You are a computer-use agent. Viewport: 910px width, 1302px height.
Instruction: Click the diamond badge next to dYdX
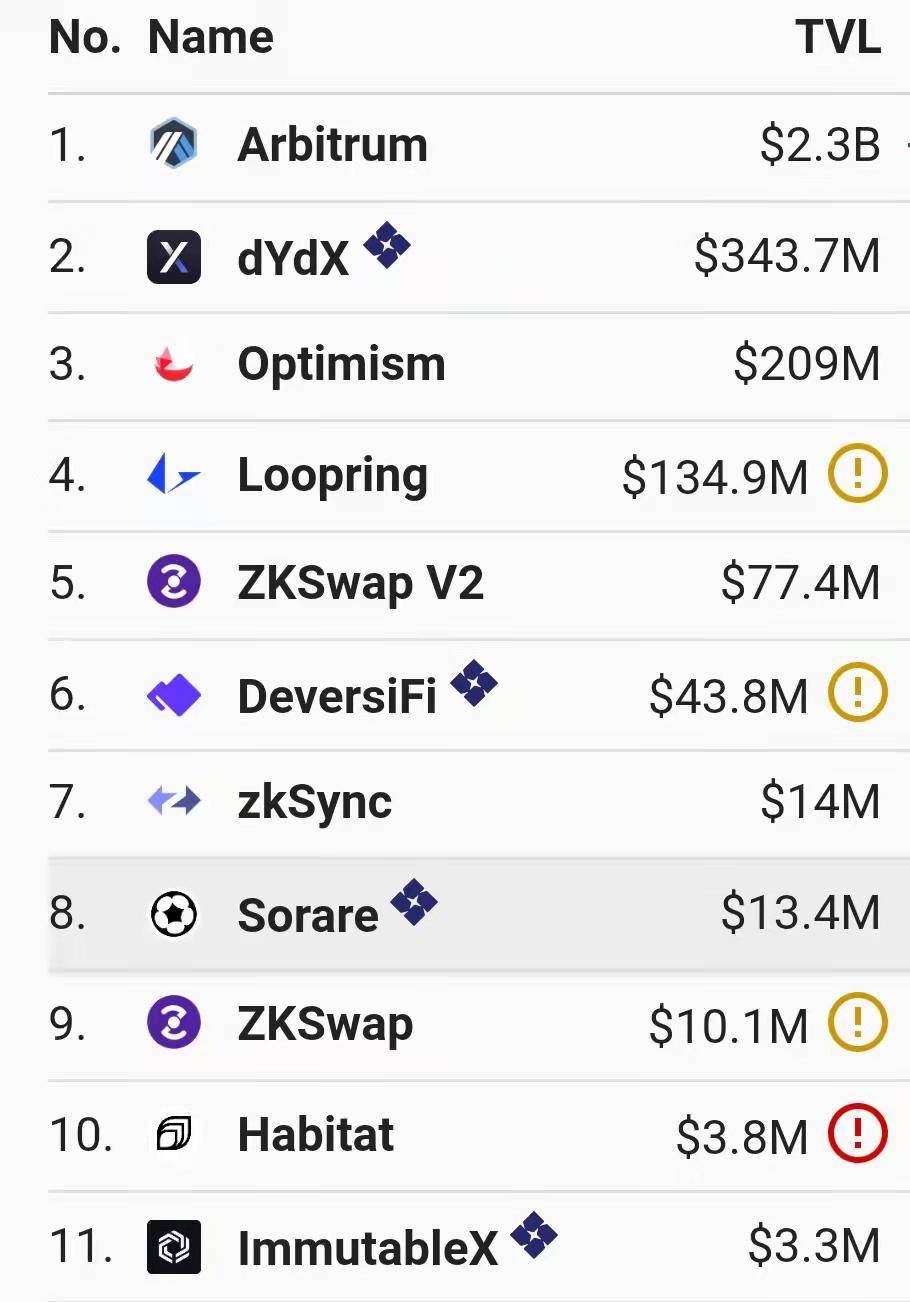coord(387,244)
